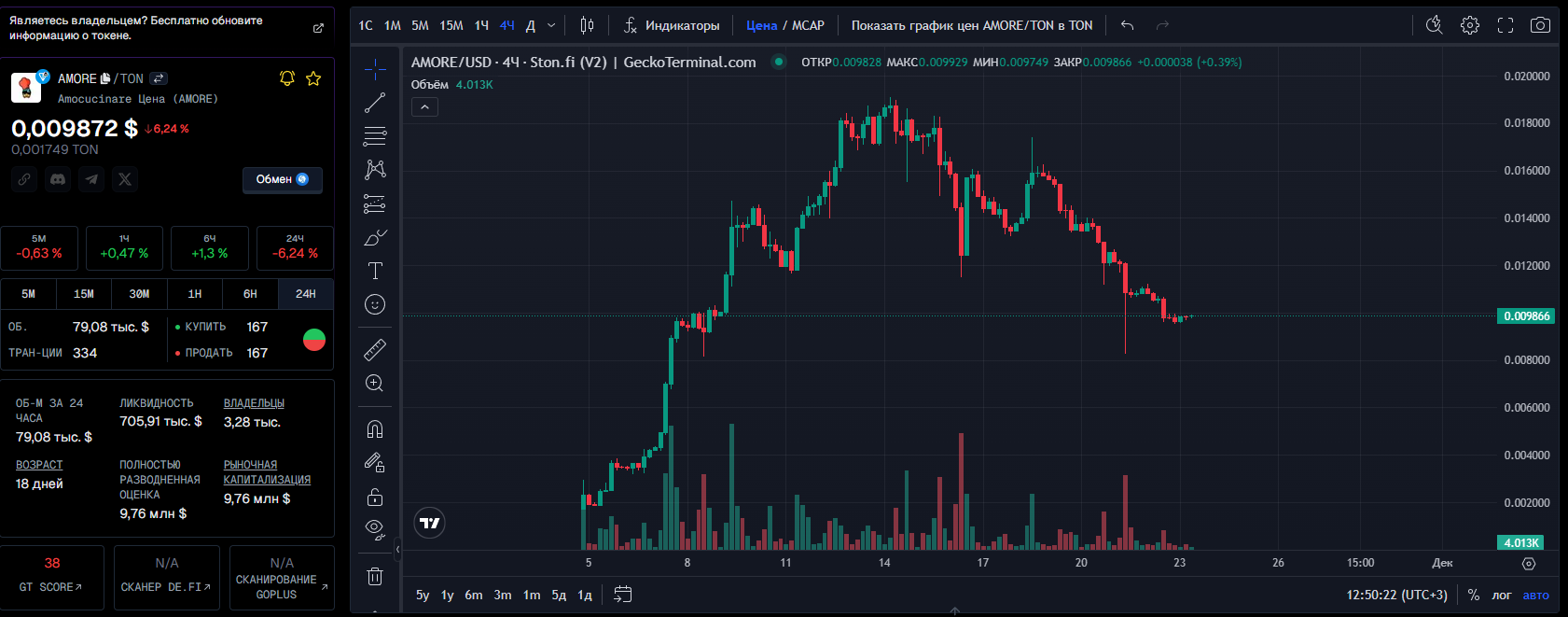Select the 5М chart interval

[x=421, y=25]
